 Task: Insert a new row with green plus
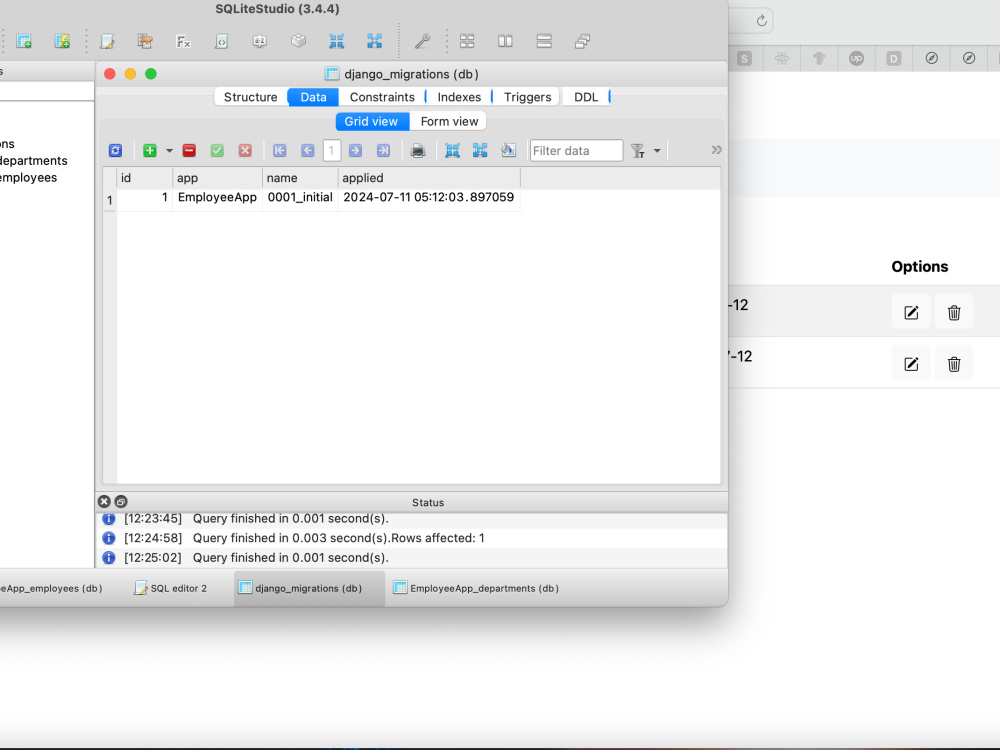tap(150, 151)
